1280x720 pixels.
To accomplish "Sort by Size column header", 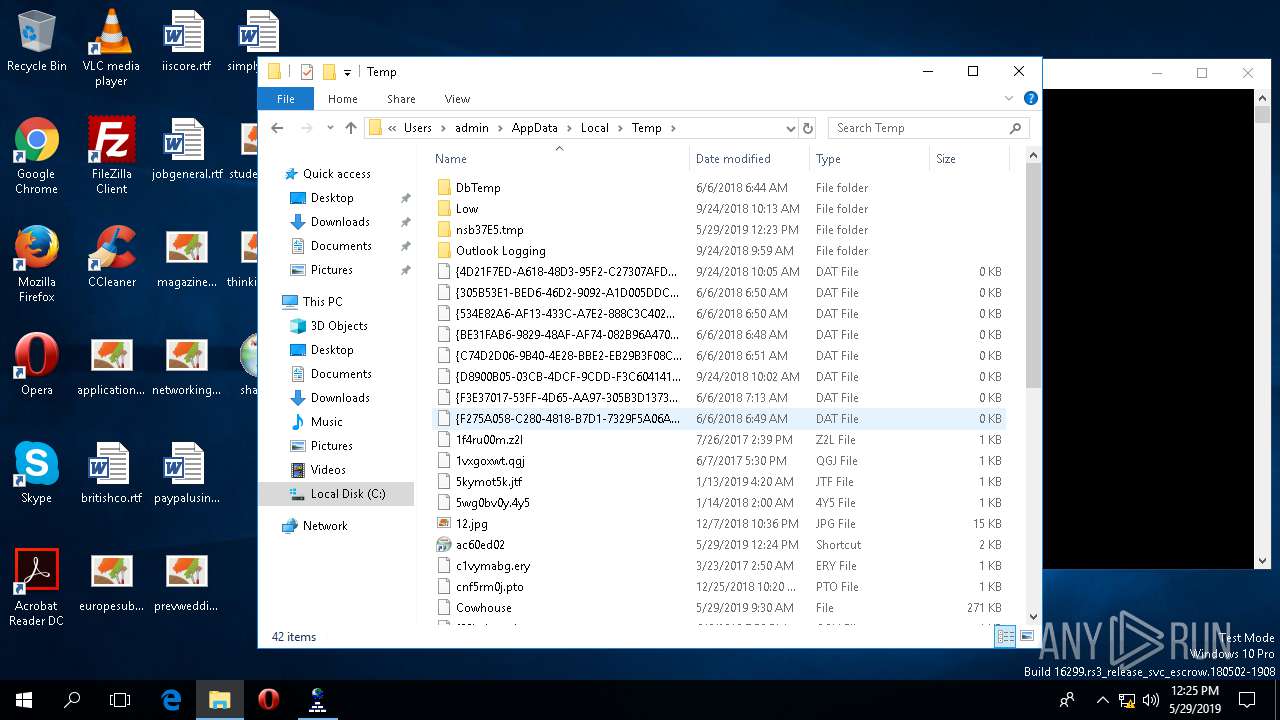I will [969, 158].
